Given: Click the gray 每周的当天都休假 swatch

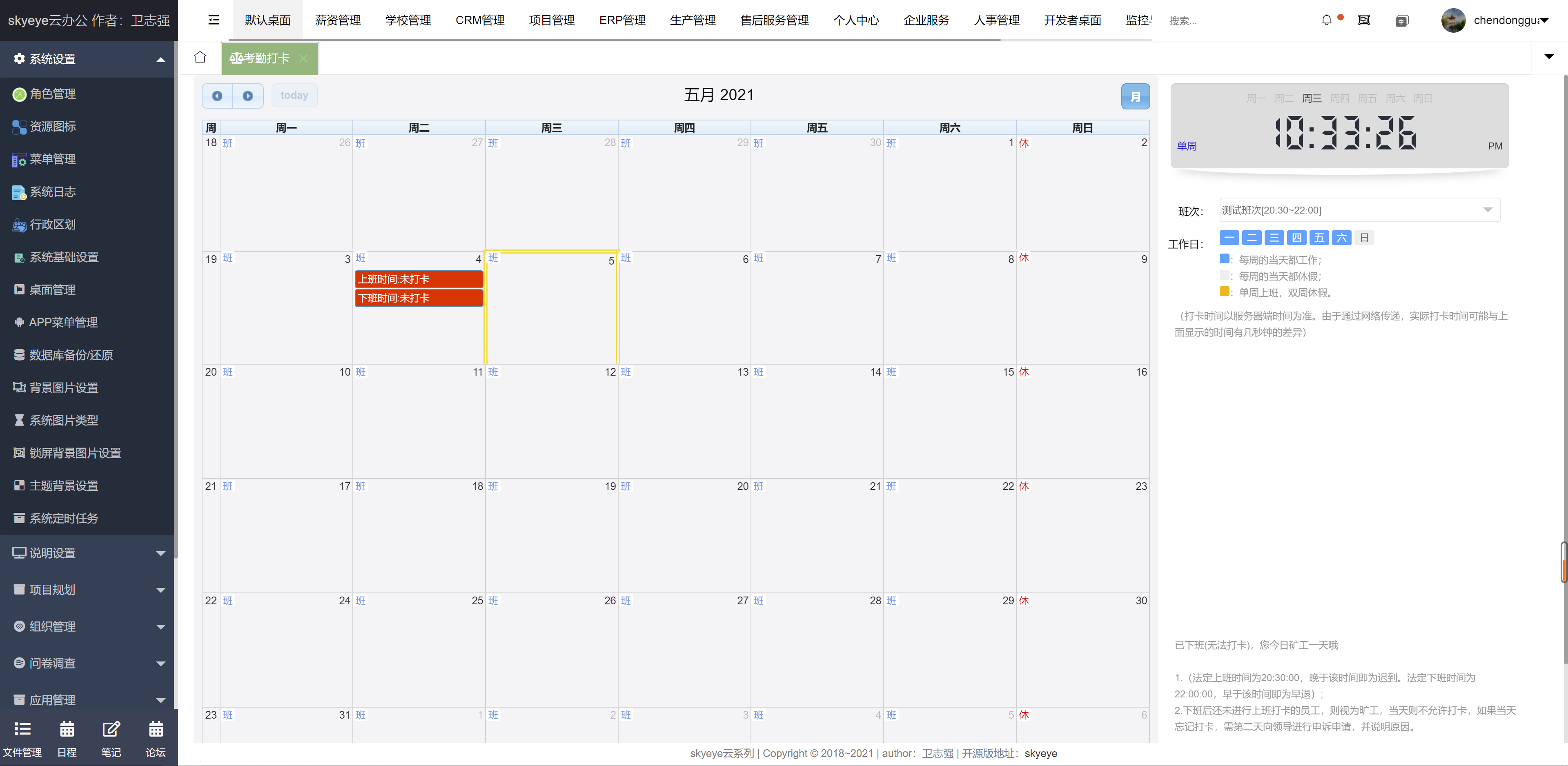Looking at the screenshot, I should pyautogui.click(x=1224, y=275).
